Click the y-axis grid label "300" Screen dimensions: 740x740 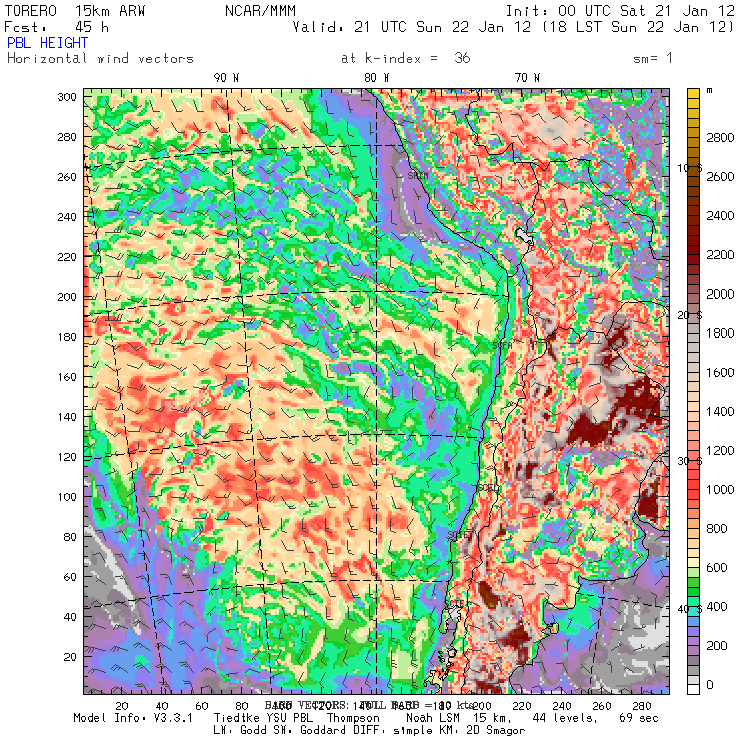pyautogui.click(x=67, y=97)
